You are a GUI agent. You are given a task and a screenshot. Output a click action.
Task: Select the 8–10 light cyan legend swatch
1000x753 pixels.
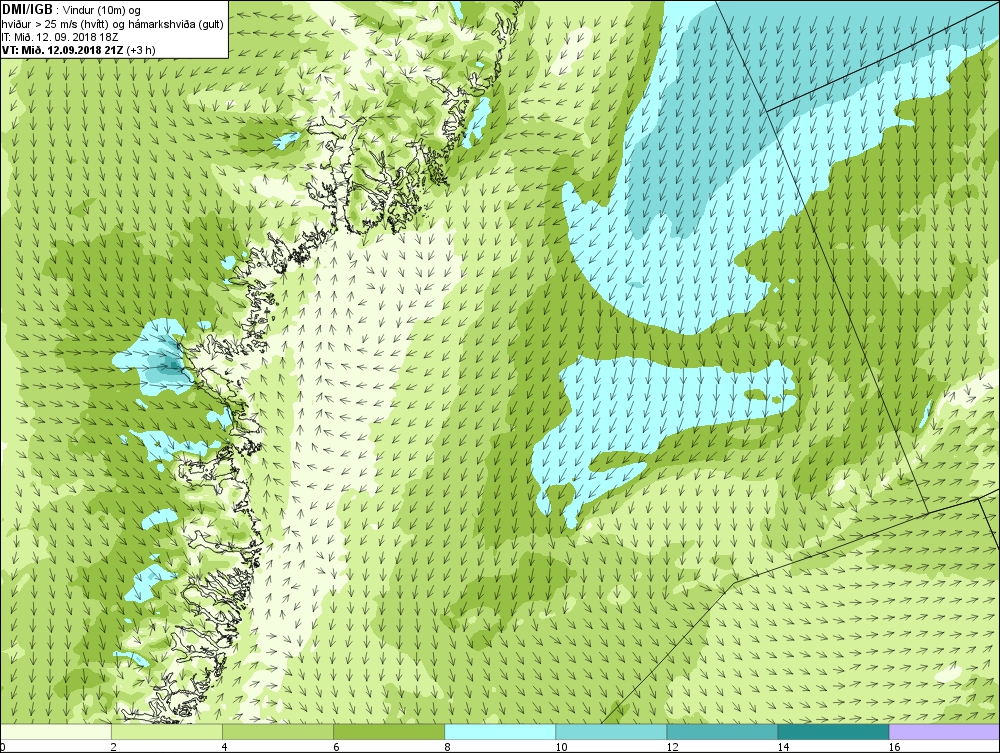coord(500,731)
